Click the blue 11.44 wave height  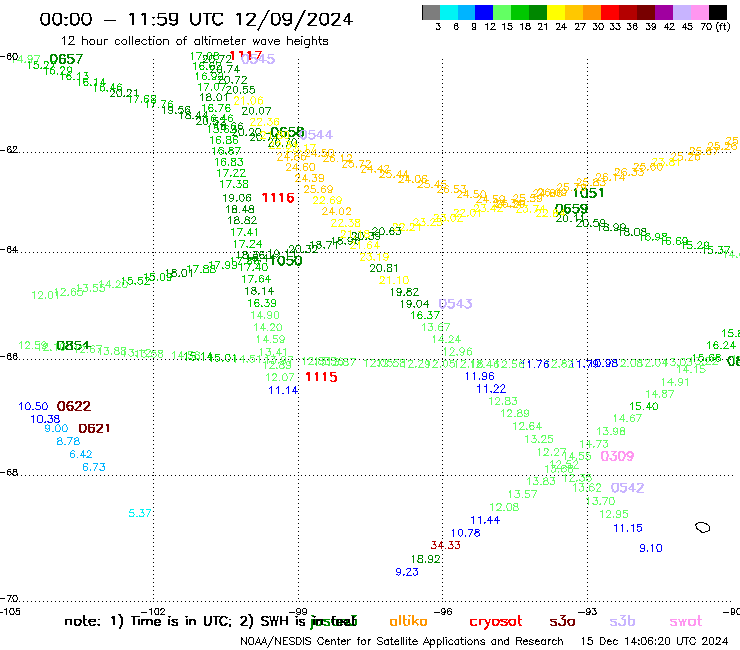pyautogui.click(x=485, y=520)
